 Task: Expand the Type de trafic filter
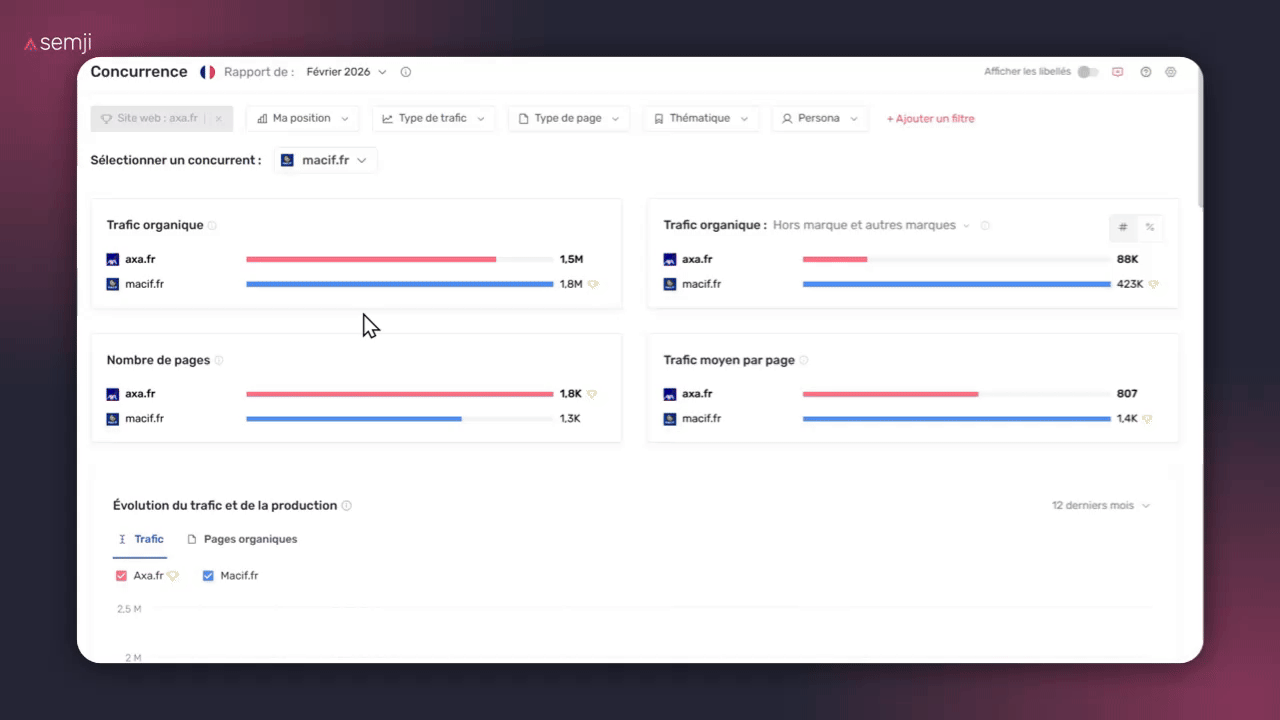pos(433,119)
